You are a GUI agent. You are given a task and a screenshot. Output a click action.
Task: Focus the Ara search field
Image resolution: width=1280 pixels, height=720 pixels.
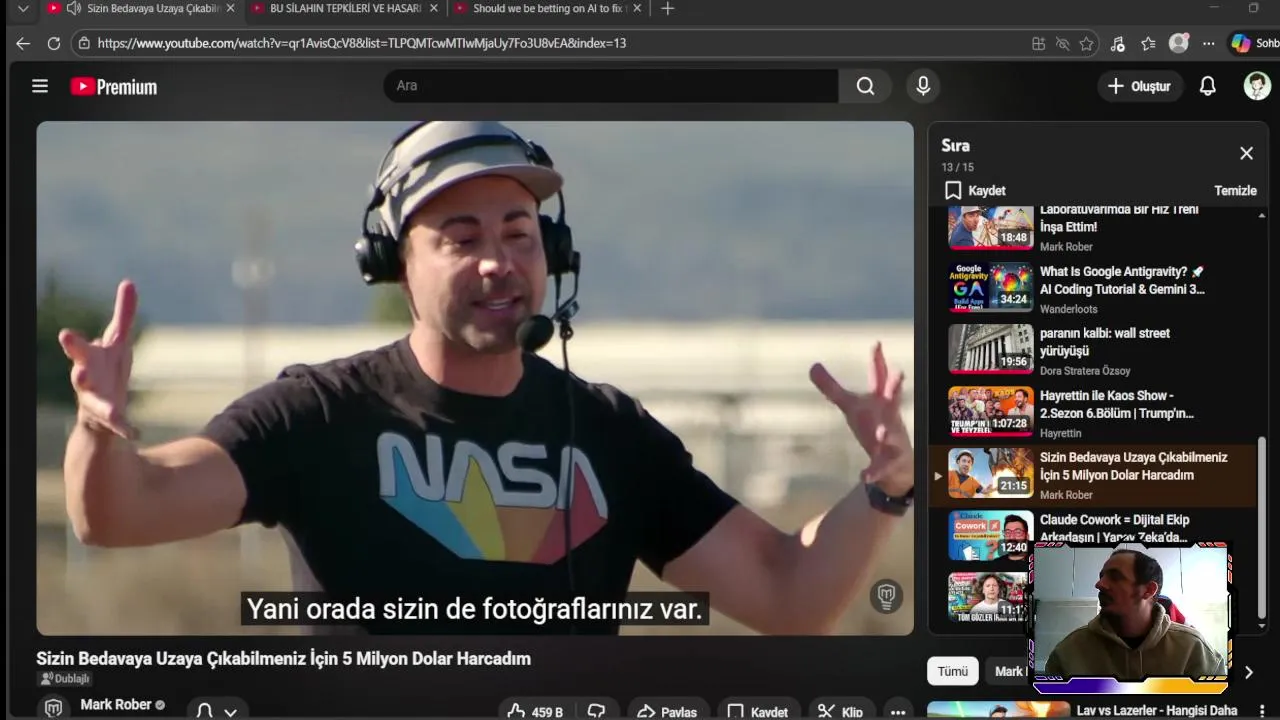pos(610,86)
